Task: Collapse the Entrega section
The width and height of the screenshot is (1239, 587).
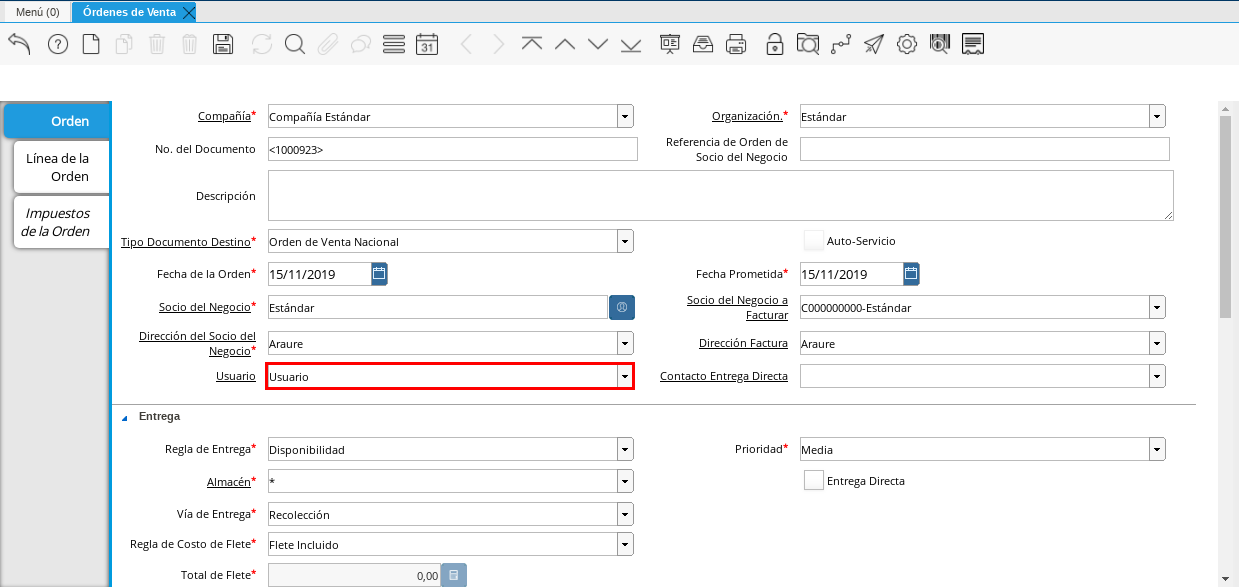Action: (125, 417)
